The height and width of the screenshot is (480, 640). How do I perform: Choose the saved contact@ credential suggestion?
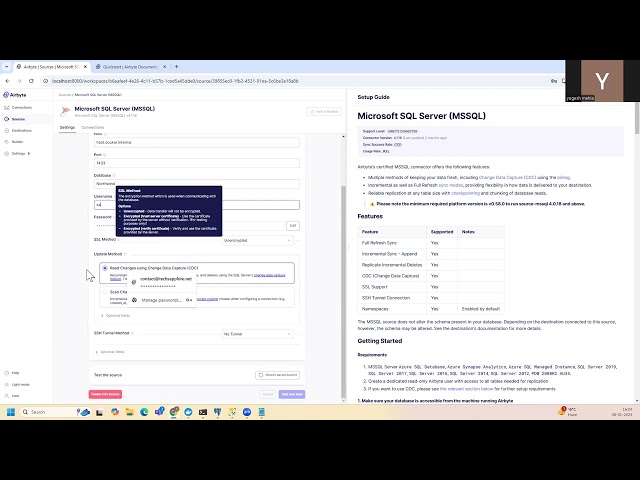pos(162,282)
